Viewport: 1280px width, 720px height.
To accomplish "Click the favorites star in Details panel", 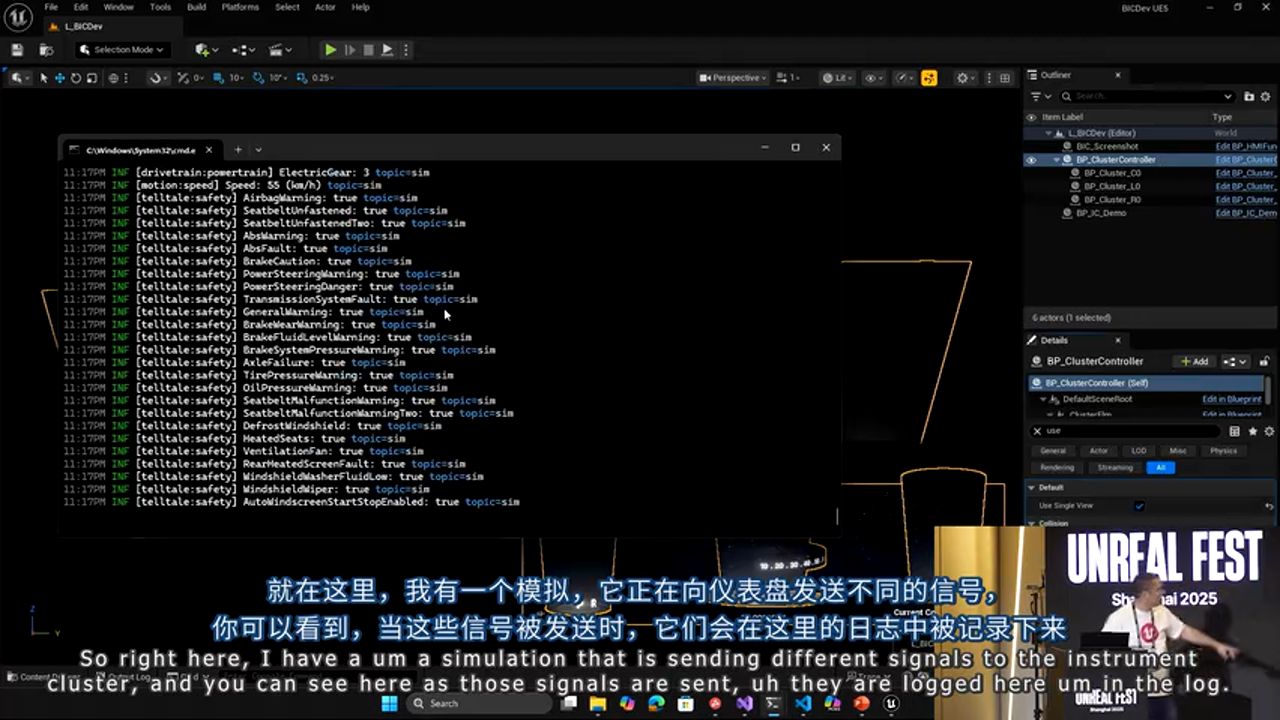I will (1252, 431).
